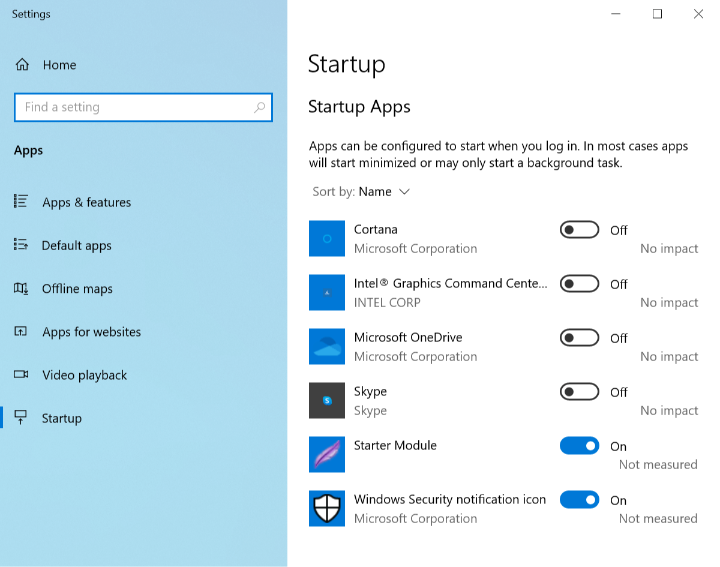Click the Video playback camera icon

point(21,374)
